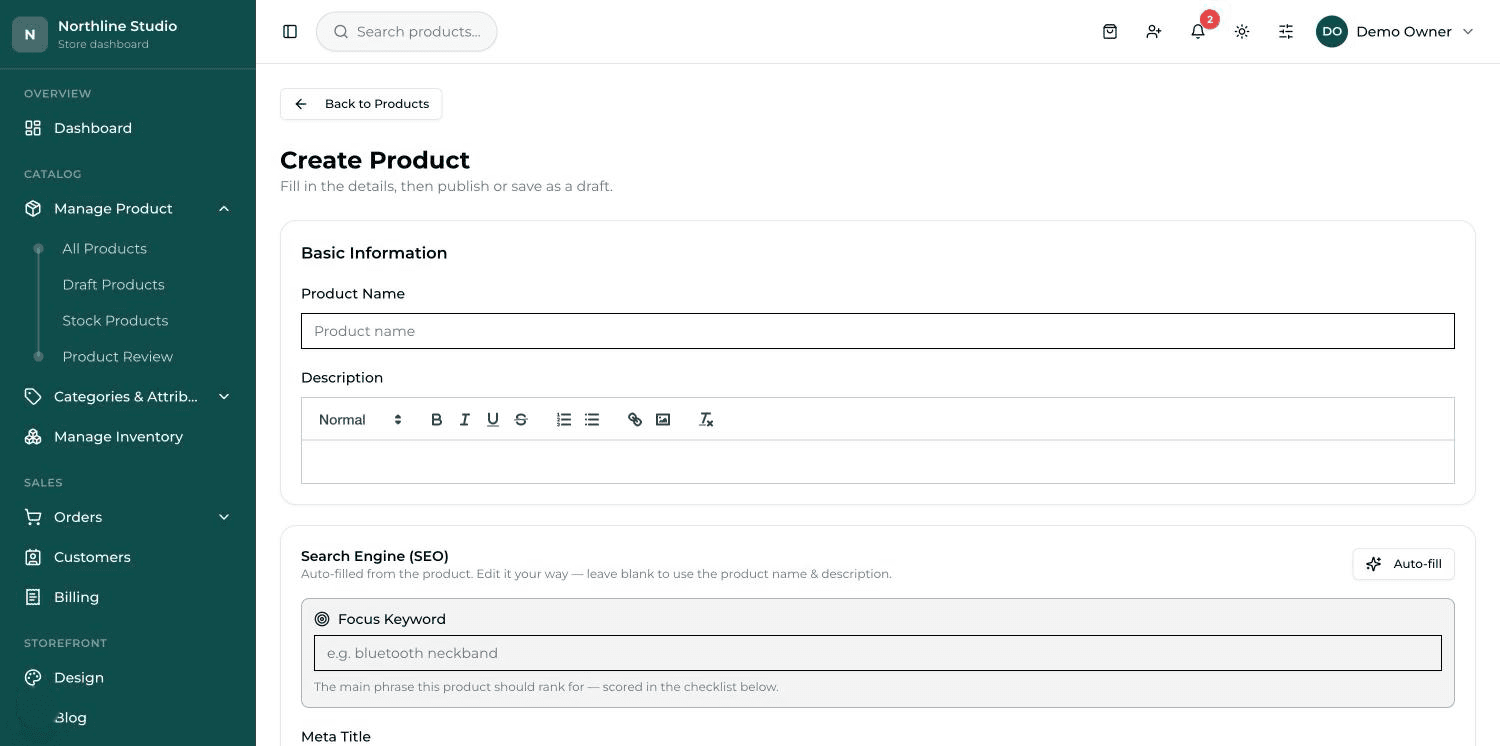Apply underline formatting in description editor
The image size is (1500, 746).
(492, 420)
